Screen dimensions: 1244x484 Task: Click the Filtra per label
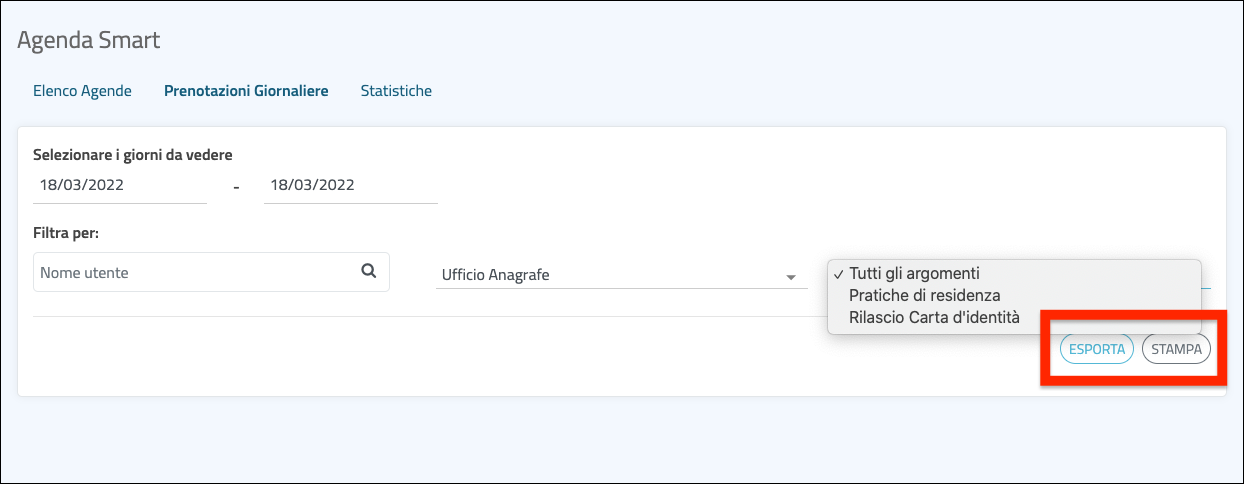click(x=72, y=233)
